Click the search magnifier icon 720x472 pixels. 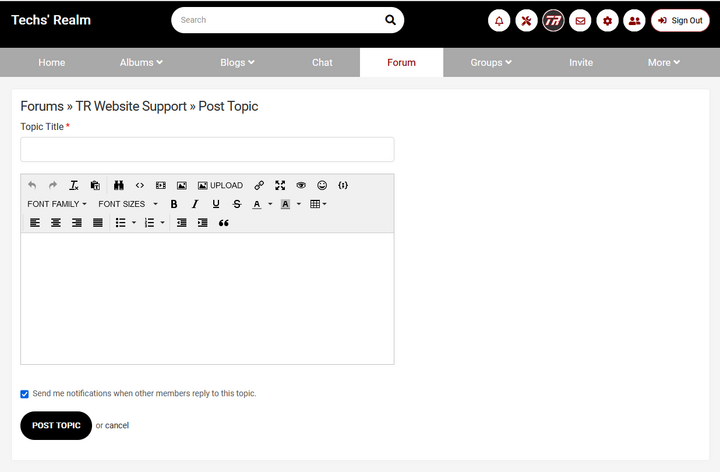coord(390,20)
